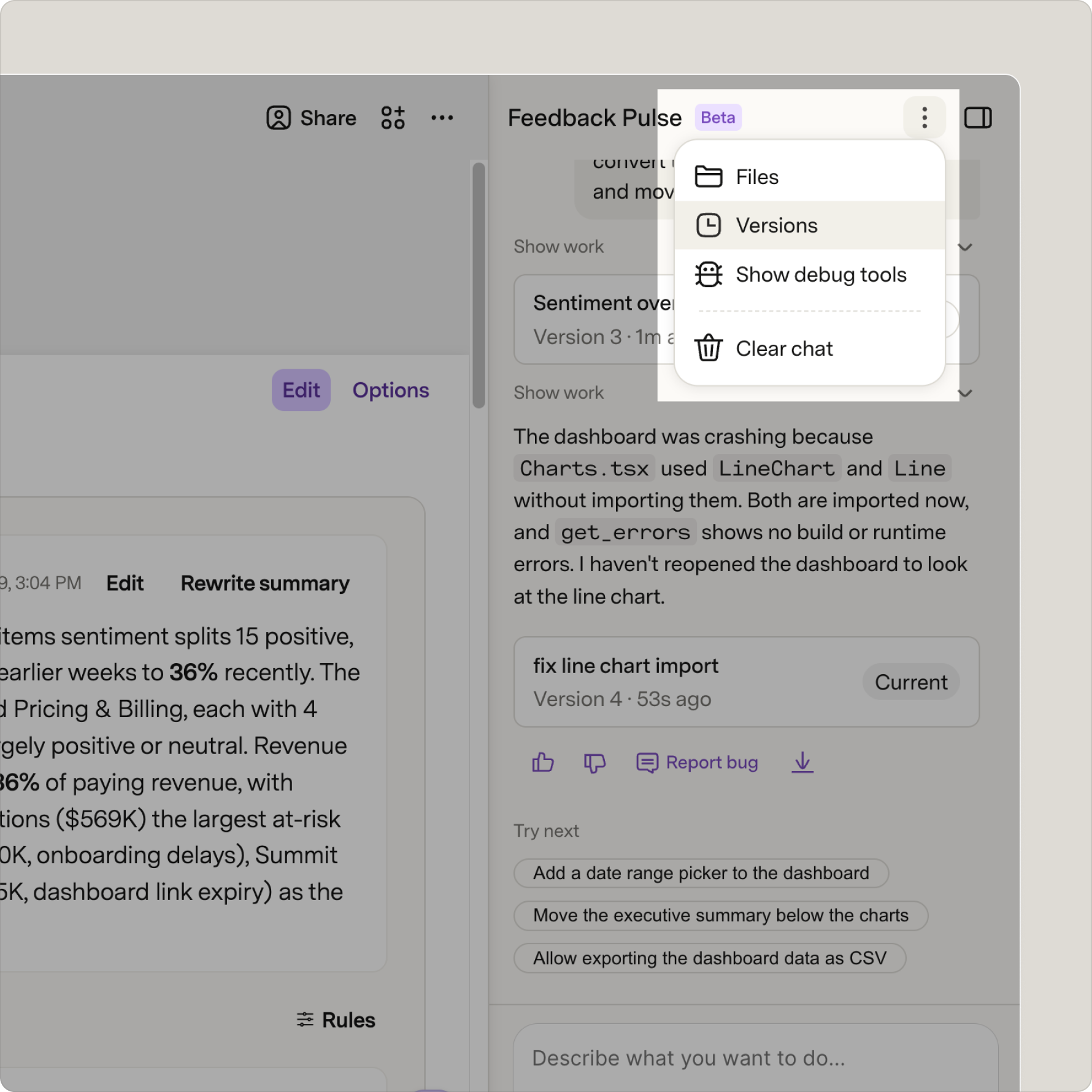1092x1092 pixels.
Task: Give thumbs down on the response
Action: (x=594, y=763)
